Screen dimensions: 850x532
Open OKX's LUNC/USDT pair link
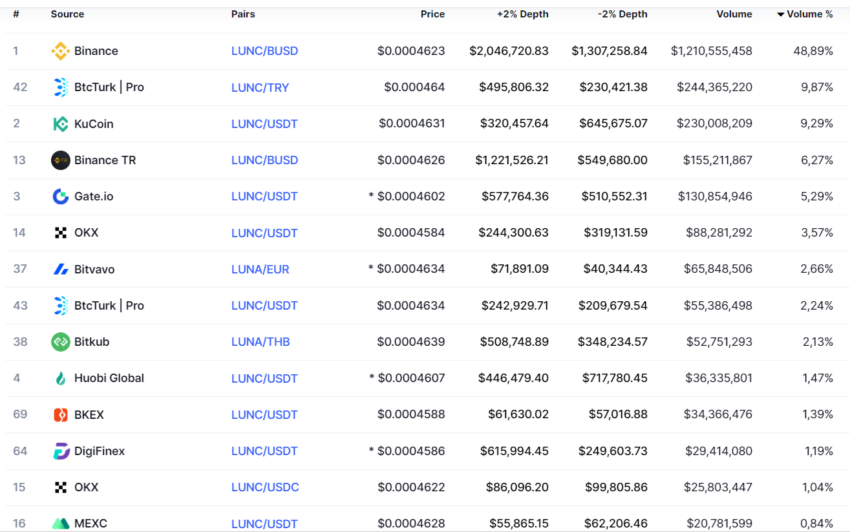tap(265, 233)
